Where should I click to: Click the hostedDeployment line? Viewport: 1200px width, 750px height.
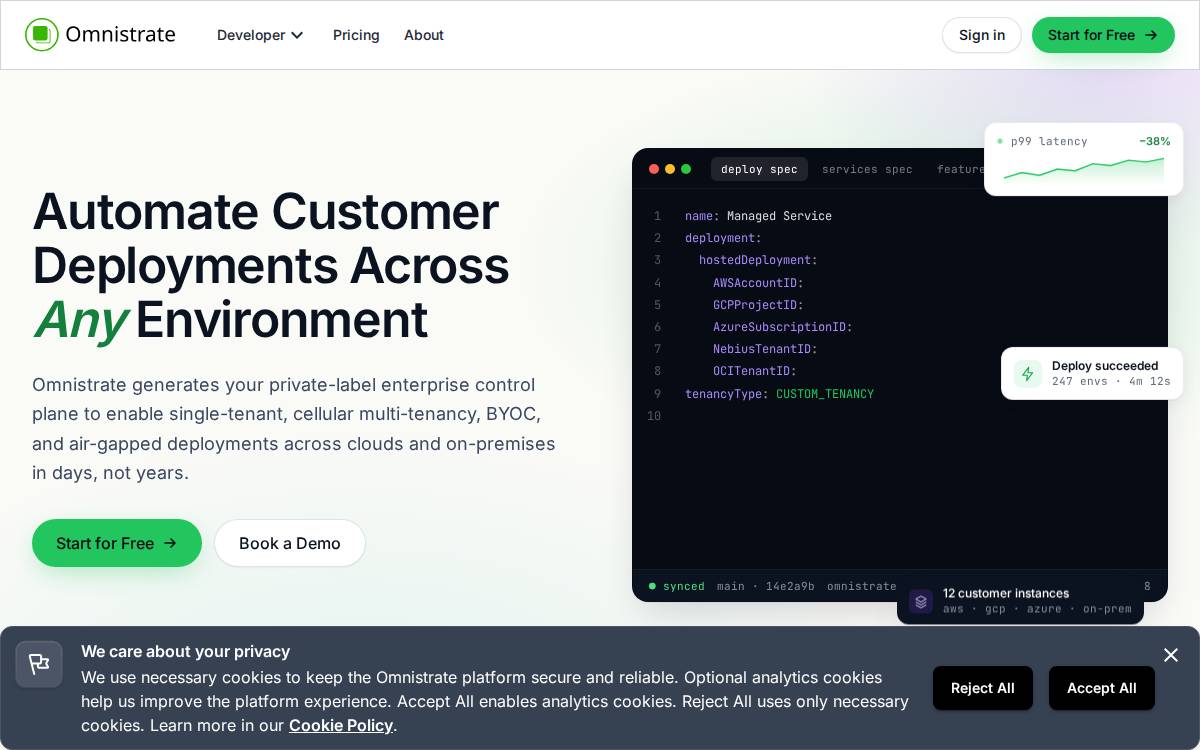[x=758, y=260]
